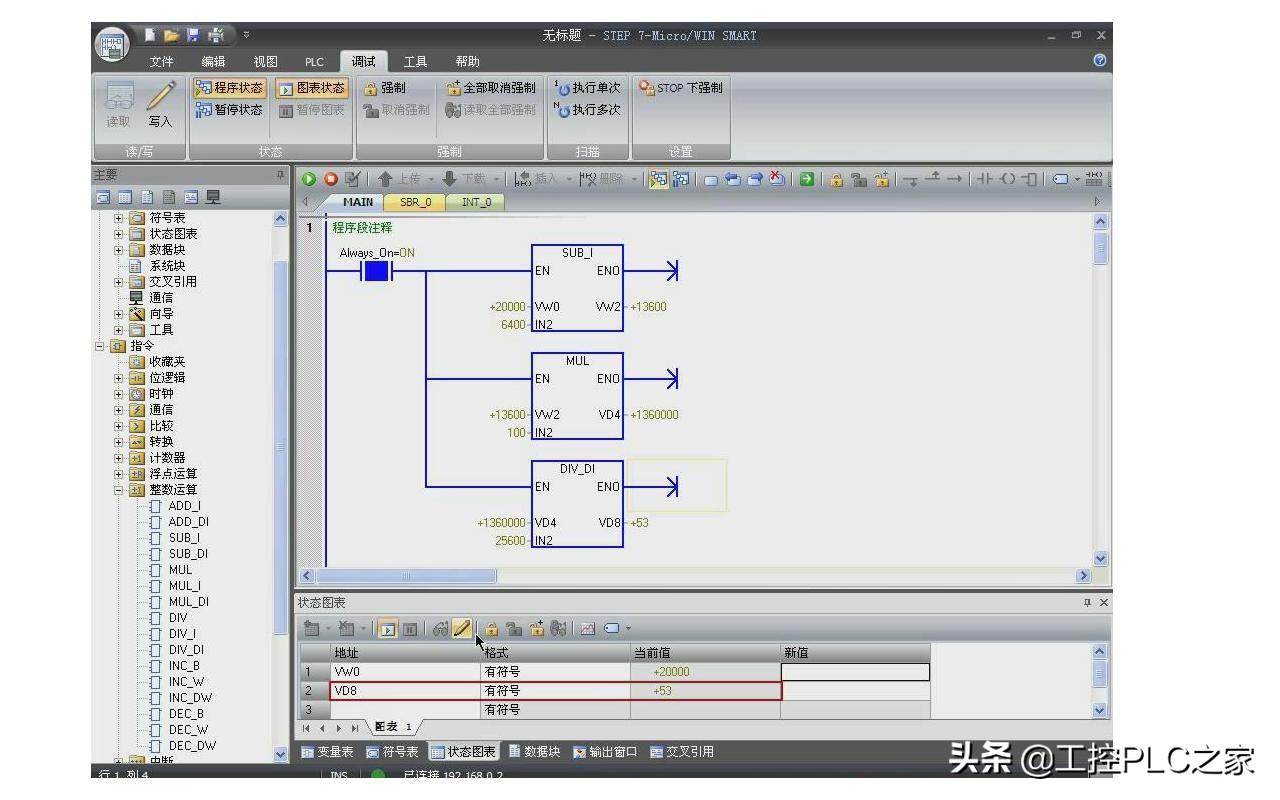Open the PLC ribbon tab
The height and width of the screenshot is (800, 1280).
[x=314, y=62]
